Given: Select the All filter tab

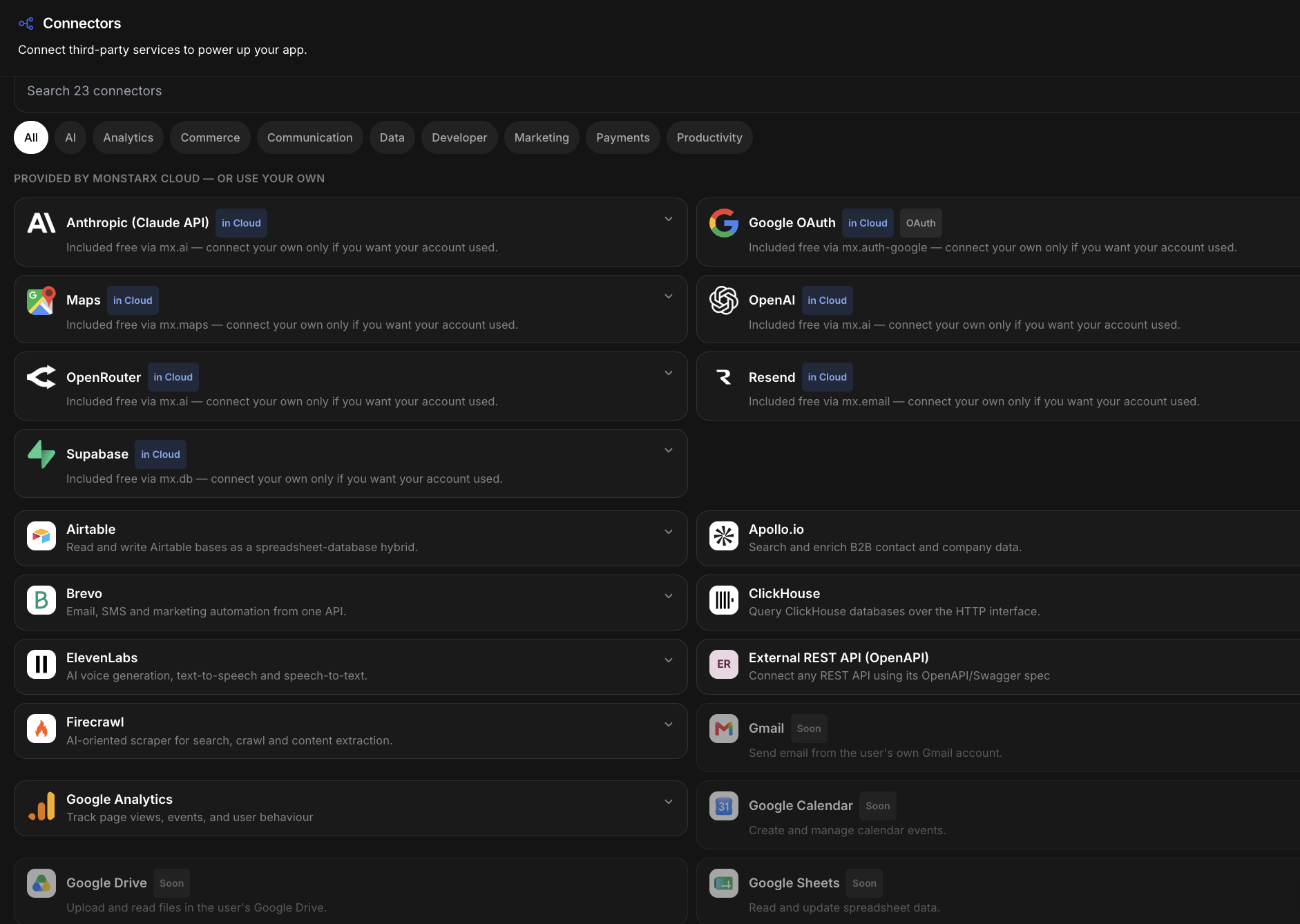Looking at the screenshot, I should (31, 137).
